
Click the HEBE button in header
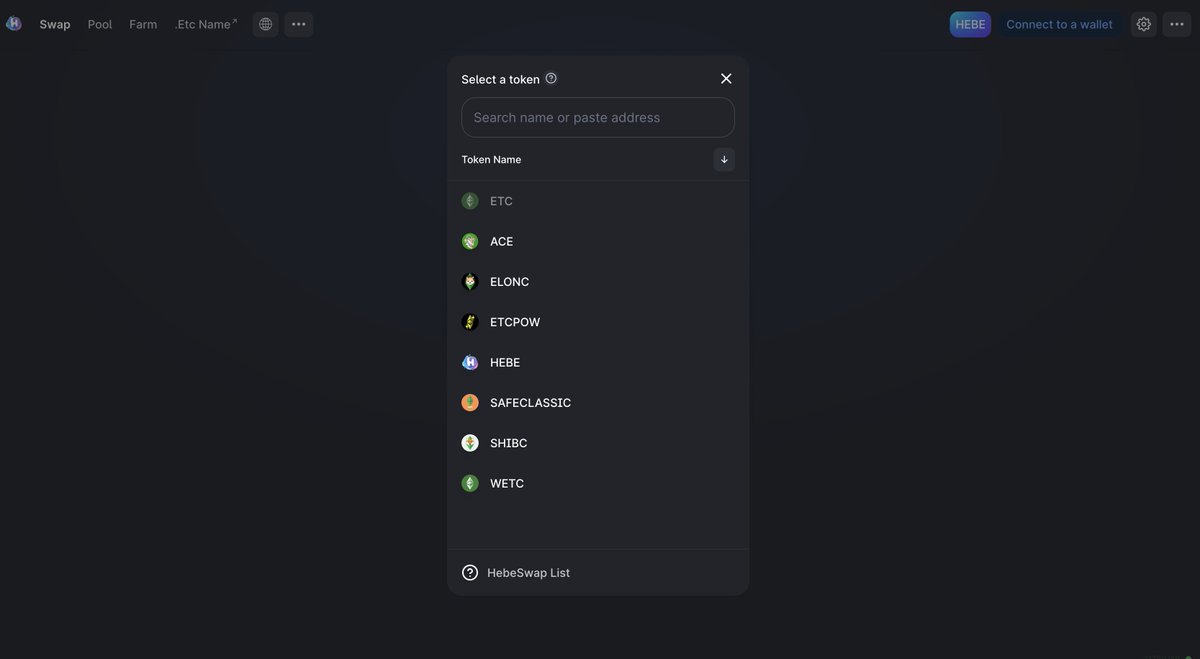(970, 24)
